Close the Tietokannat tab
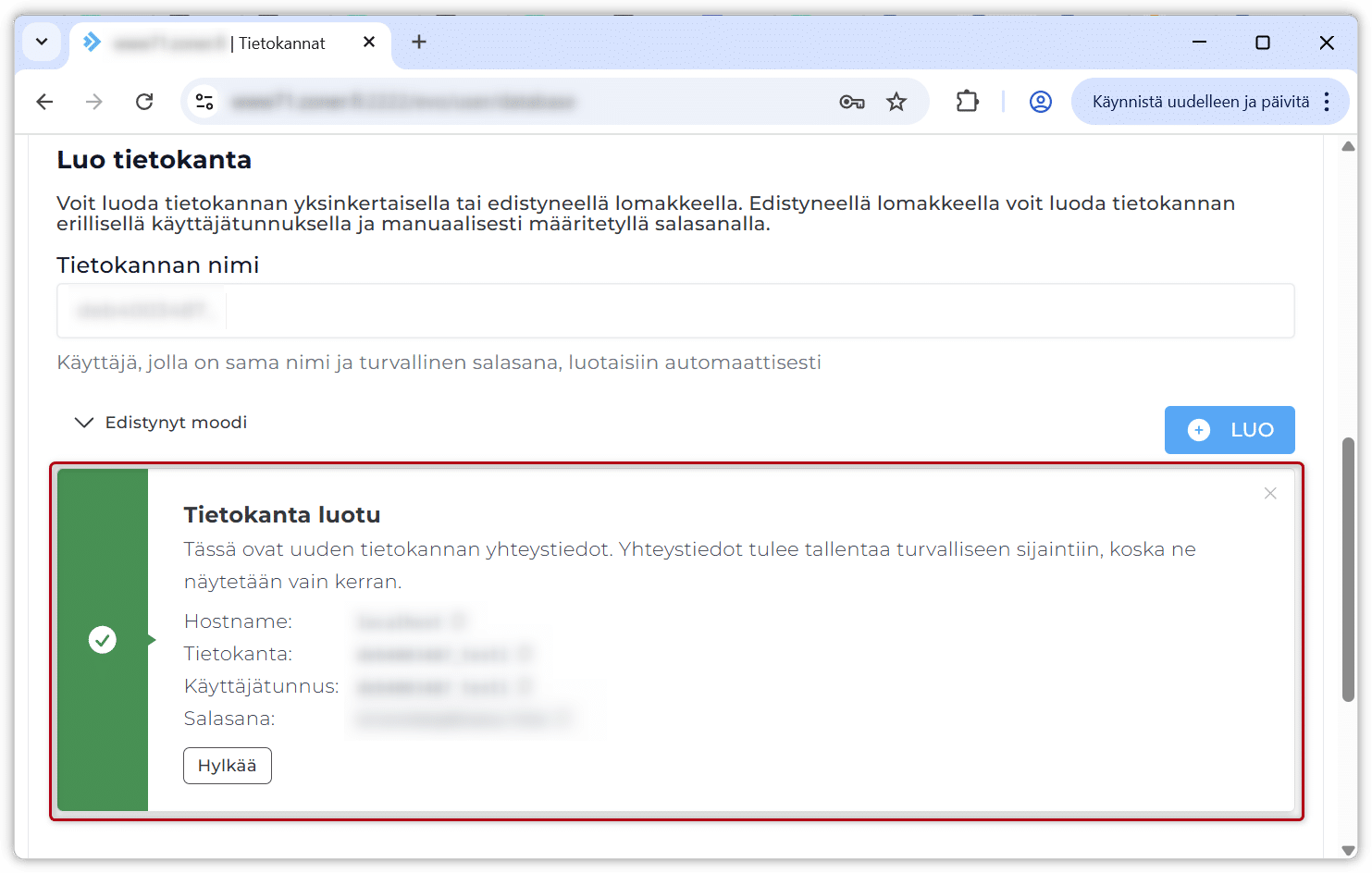 click(x=369, y=43)
